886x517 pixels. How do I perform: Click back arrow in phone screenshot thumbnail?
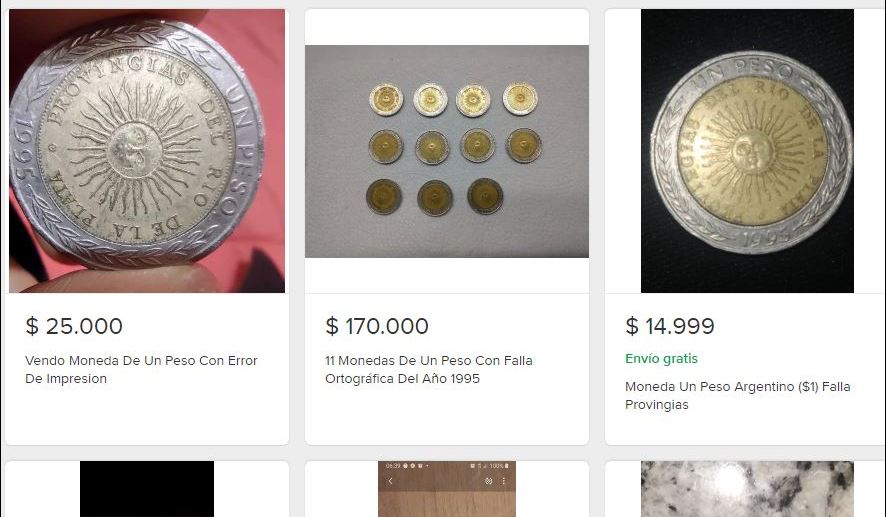pyautogui.click(x=390, y=481)
